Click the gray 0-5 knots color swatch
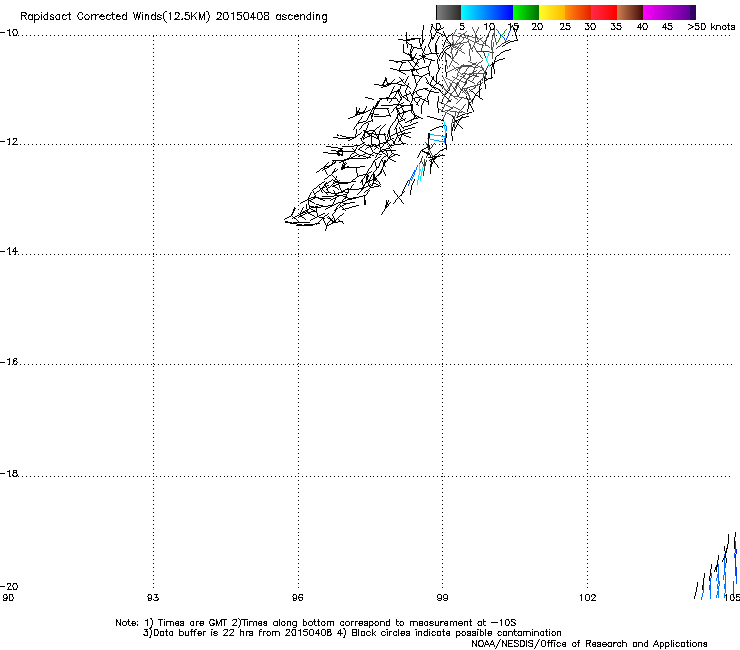The image size is (740, 650). (448, 12)
